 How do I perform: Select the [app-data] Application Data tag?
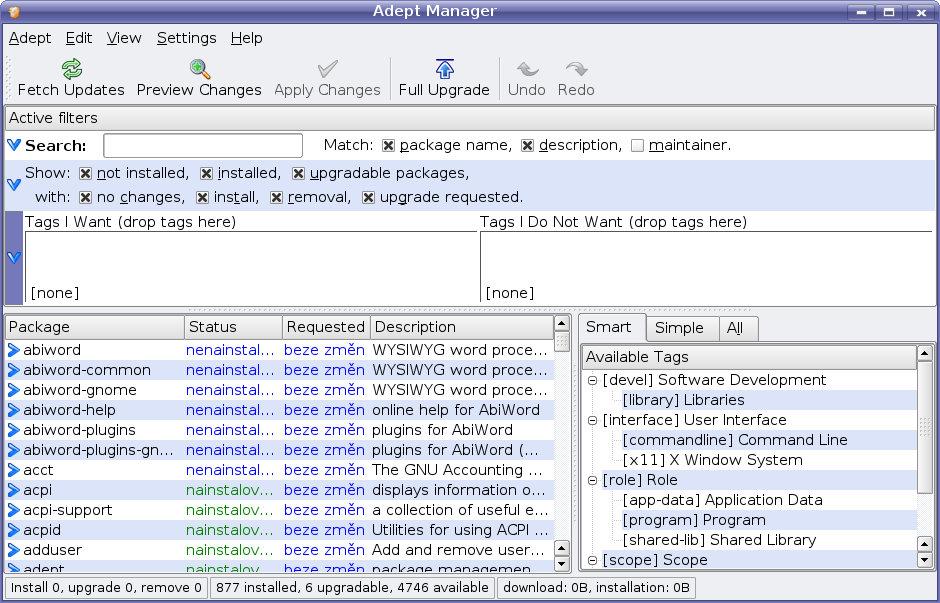tap(722, 500)
